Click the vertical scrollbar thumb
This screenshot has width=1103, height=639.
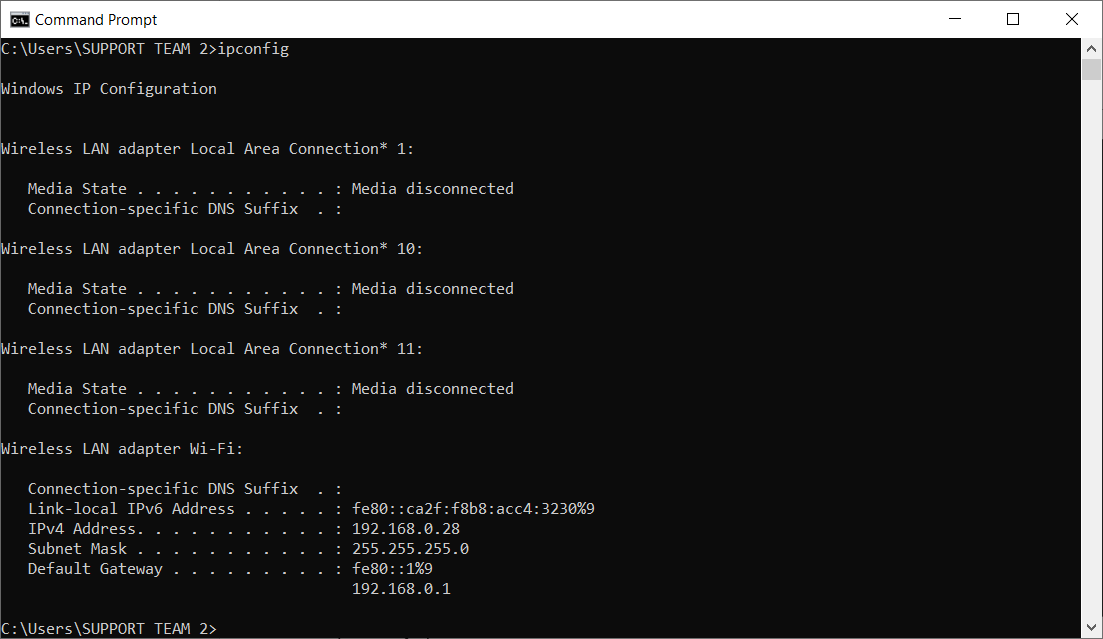tap(1092, 68)
